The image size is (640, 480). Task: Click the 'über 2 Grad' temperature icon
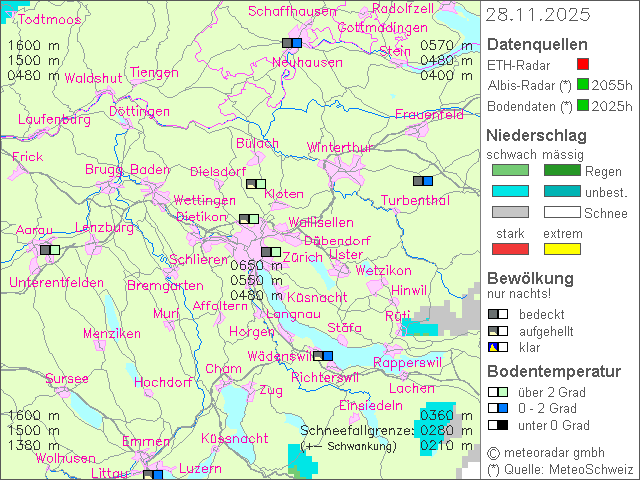click(x=498, y=392)
